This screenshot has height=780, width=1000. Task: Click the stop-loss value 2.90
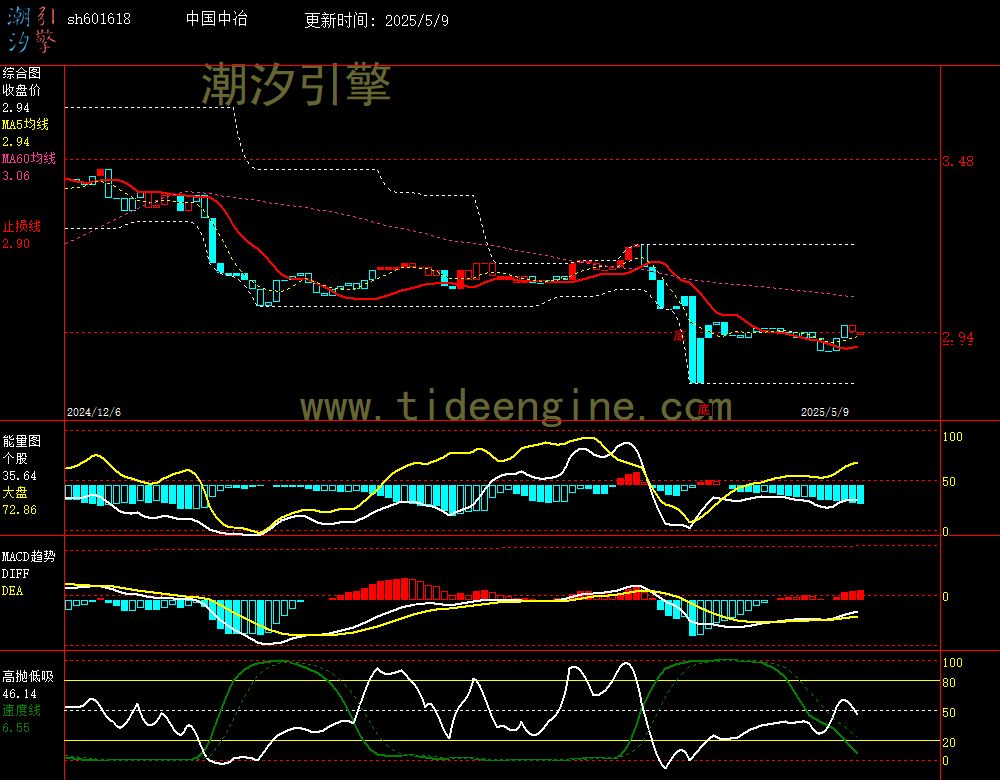[16, 244]
